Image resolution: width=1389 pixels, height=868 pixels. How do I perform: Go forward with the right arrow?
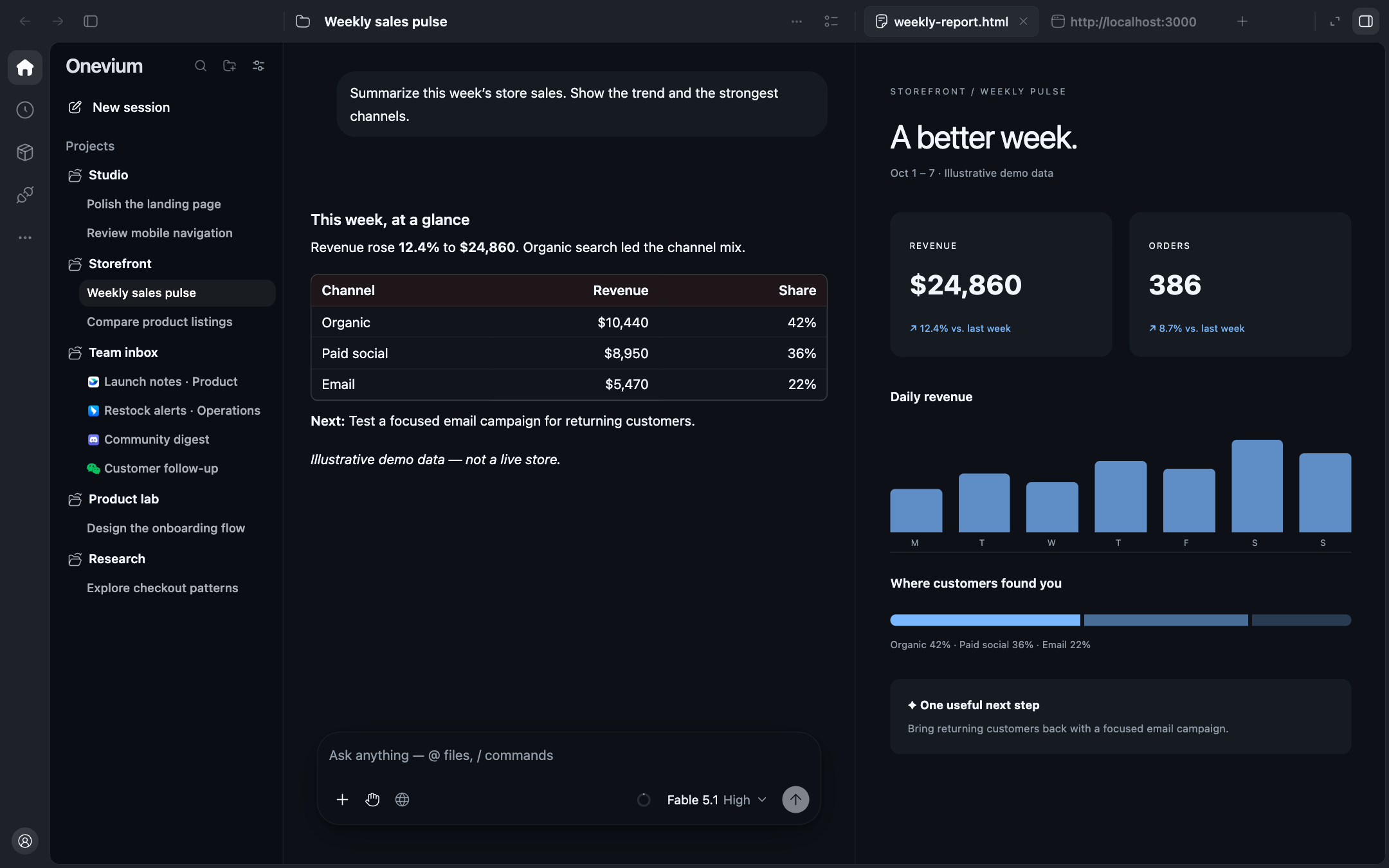pos(58,21)
